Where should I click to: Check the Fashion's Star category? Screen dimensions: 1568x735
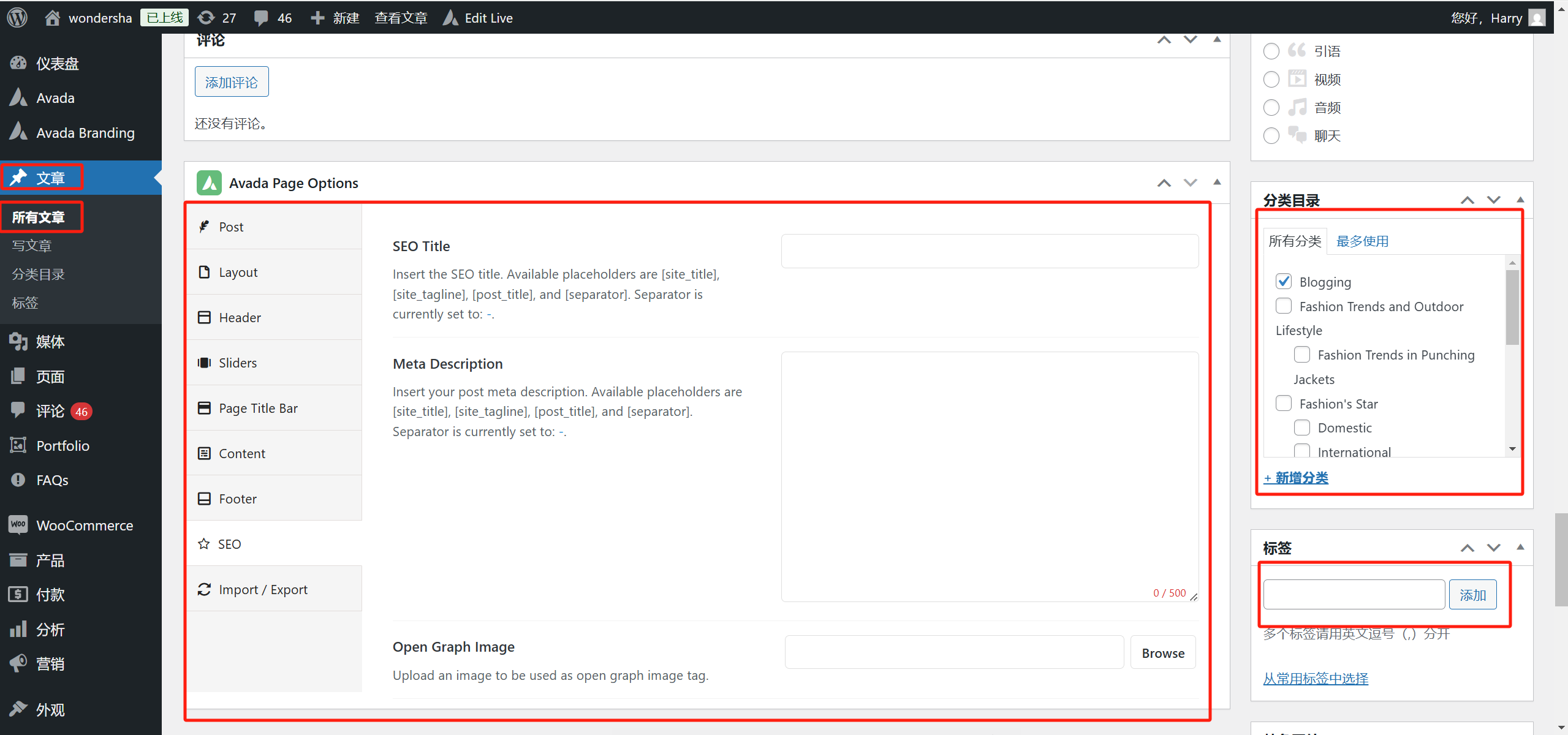pos(1284,402)
